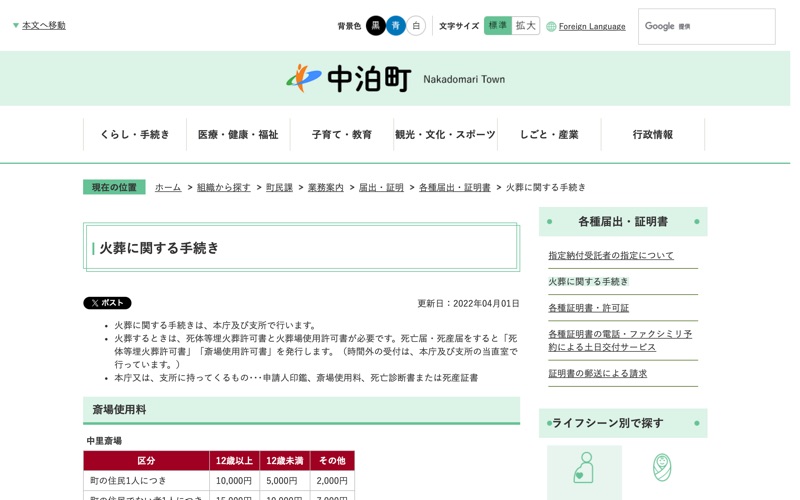Open 各種証明書の電話・ファクシミリ予約 sidebar link
Viewport: 800px width, 500px height.
pos(620,340)
